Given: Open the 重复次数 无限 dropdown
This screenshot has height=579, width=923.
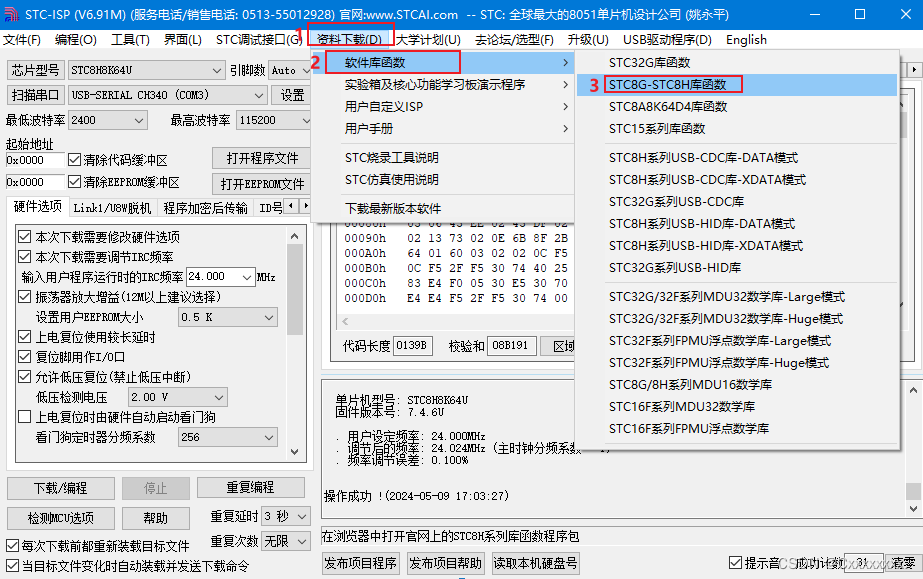Looking at the screenshot, I should point(285,540).
